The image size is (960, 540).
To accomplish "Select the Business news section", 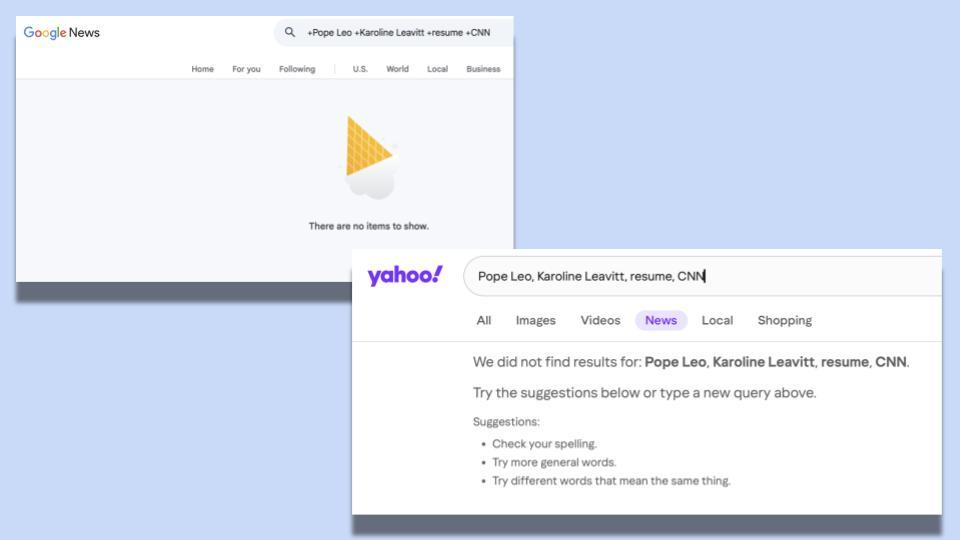I will [x=483, y=69].
